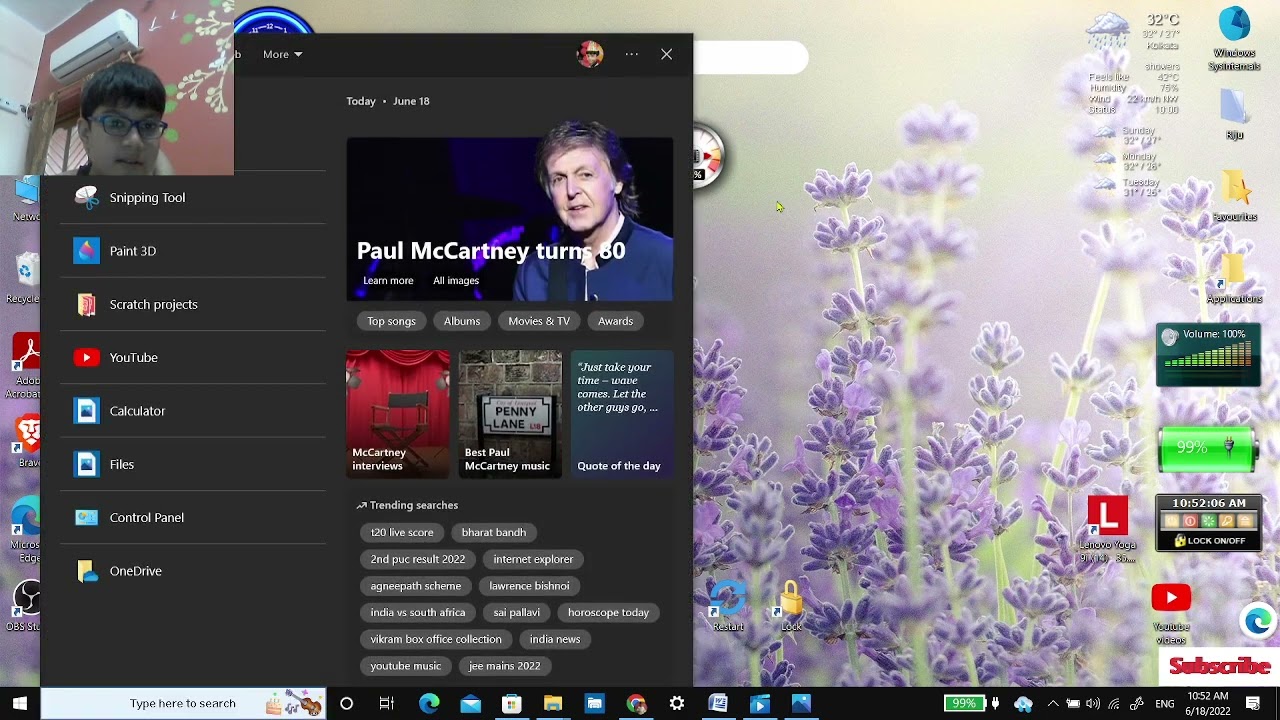Viewport: 1280px width, 720px height.
Task: Toggle LOCK ON/OFF on clock gadget
Action: 1208,541
